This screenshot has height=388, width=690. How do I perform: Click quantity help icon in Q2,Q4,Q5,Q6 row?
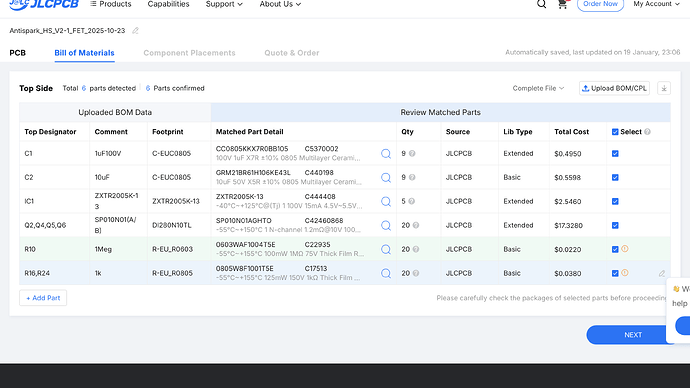pyautogui.click(x=416, y=225)
